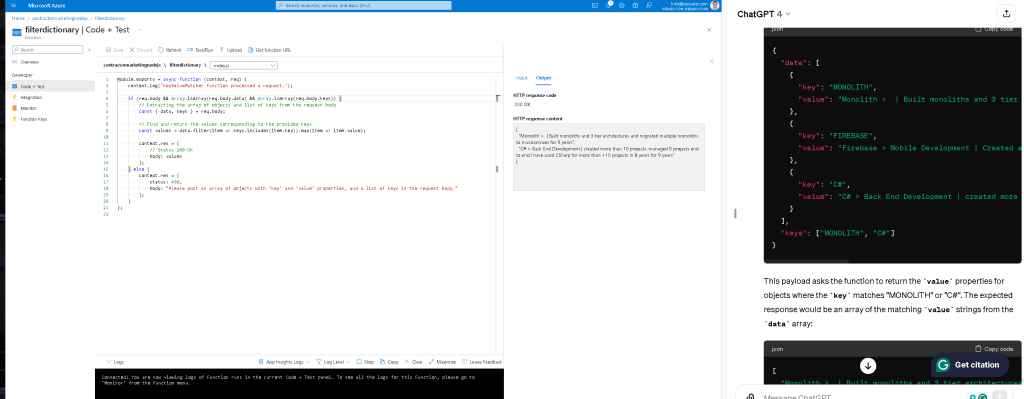This screenshot has width=1024, height=399.
Task: Copy code from the lower ChatGPT json block
Action: tap(994, 349)
